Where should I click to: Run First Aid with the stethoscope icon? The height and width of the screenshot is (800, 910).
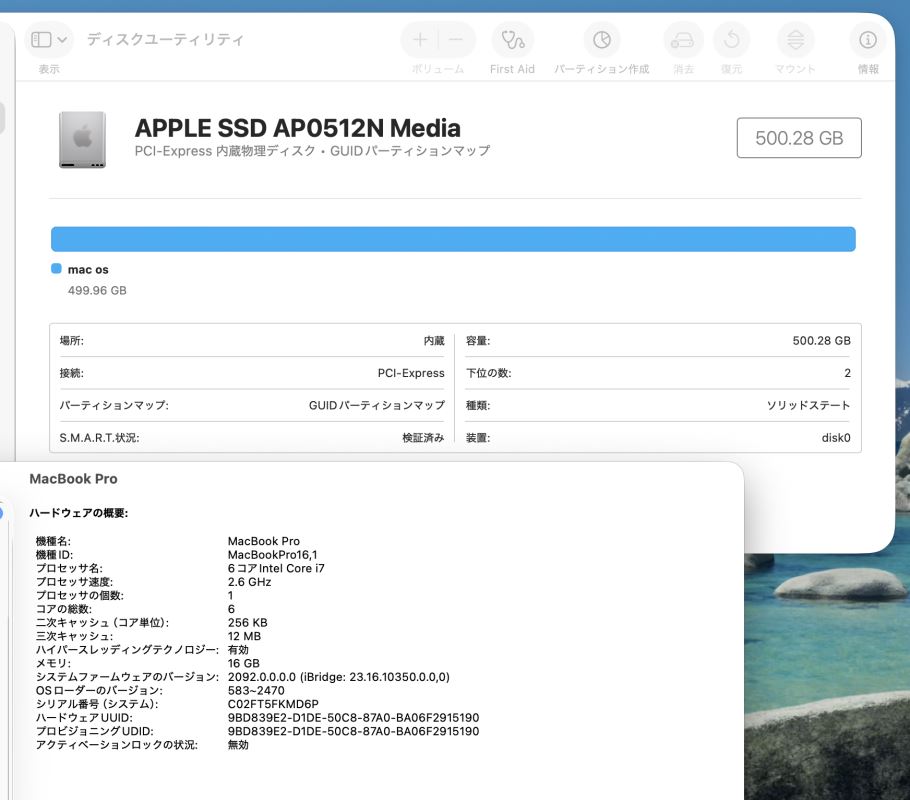(512, 40)
